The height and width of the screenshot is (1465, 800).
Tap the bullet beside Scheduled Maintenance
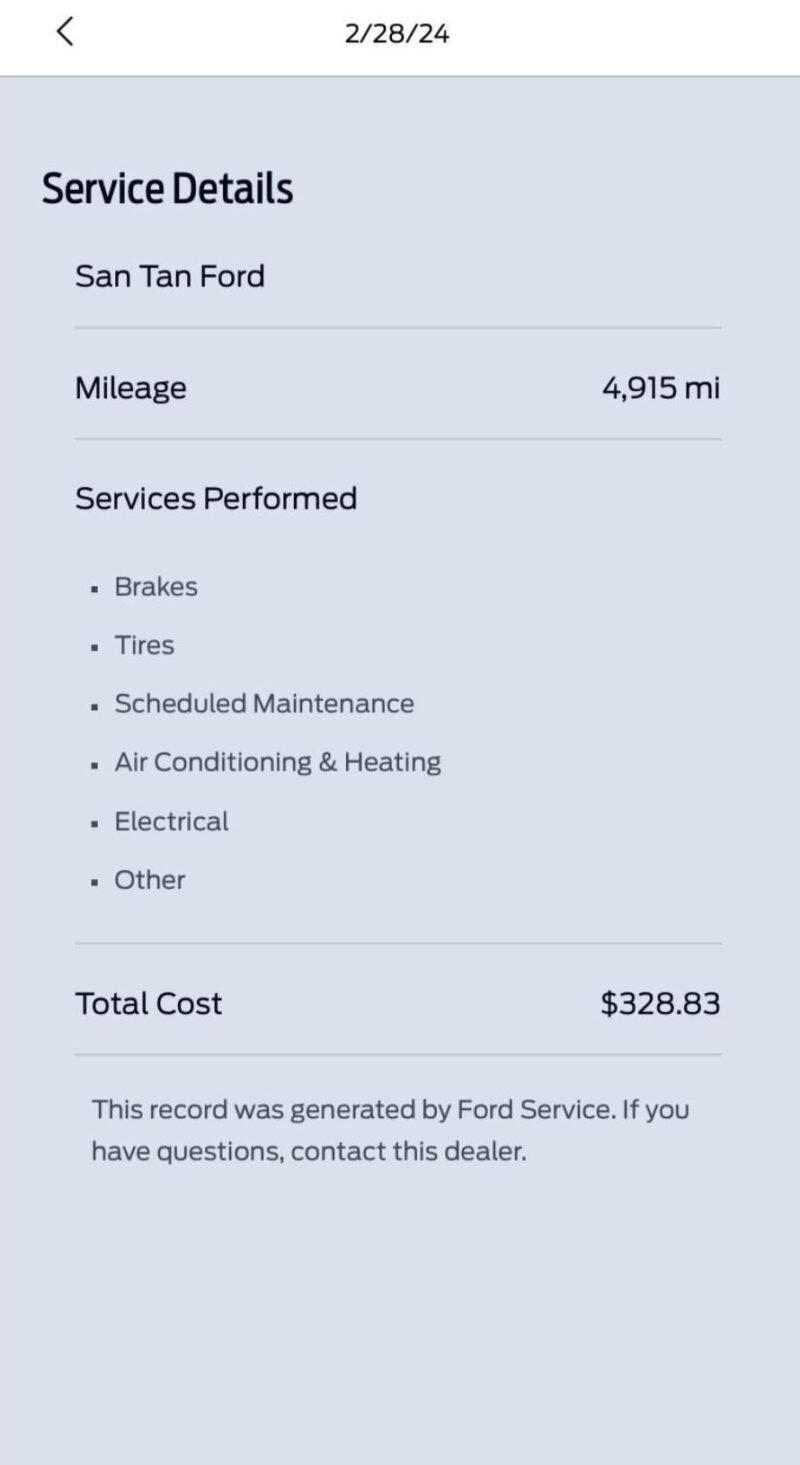94,706
